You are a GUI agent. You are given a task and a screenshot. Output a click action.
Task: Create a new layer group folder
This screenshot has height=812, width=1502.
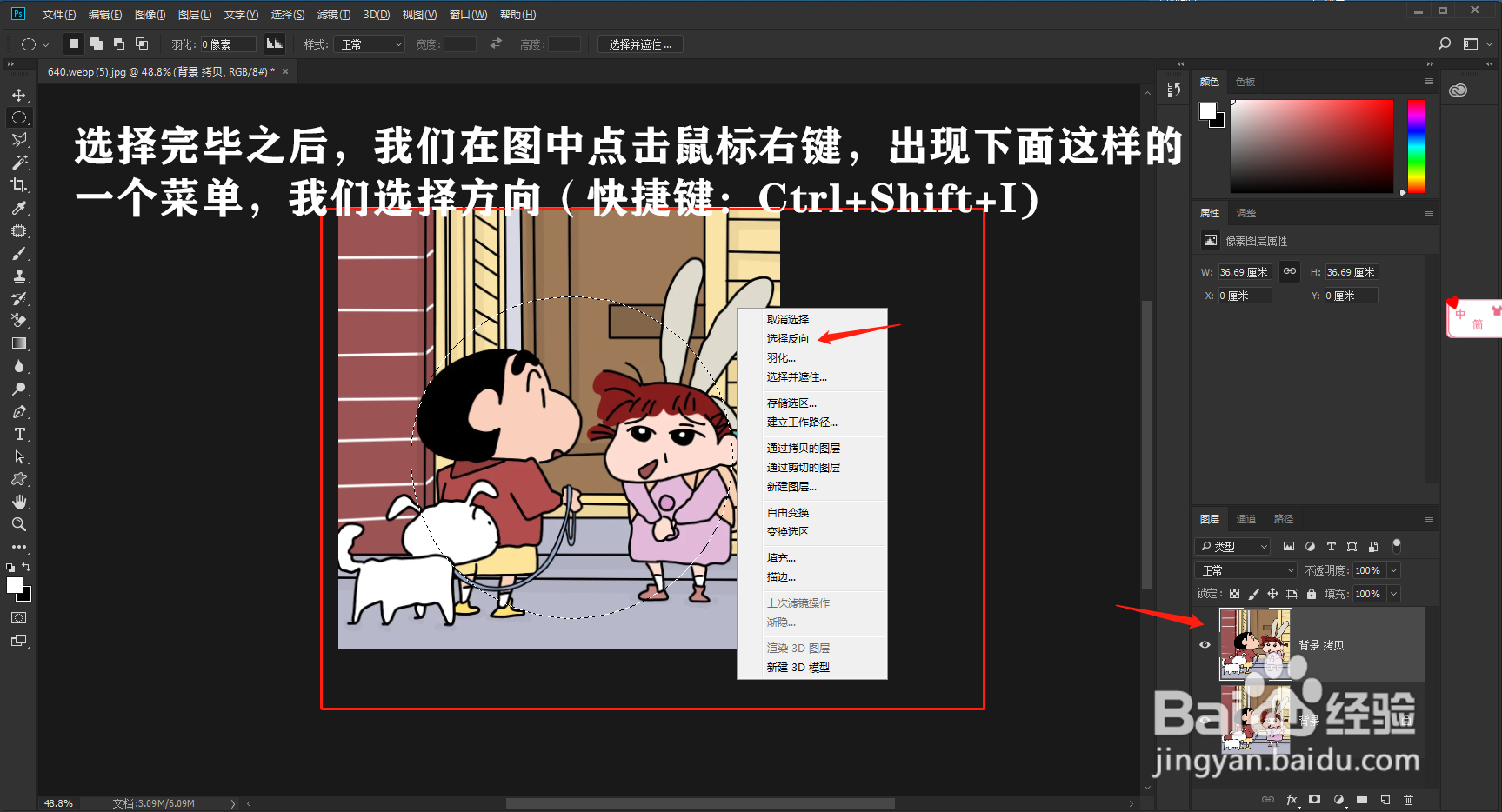1362,800
